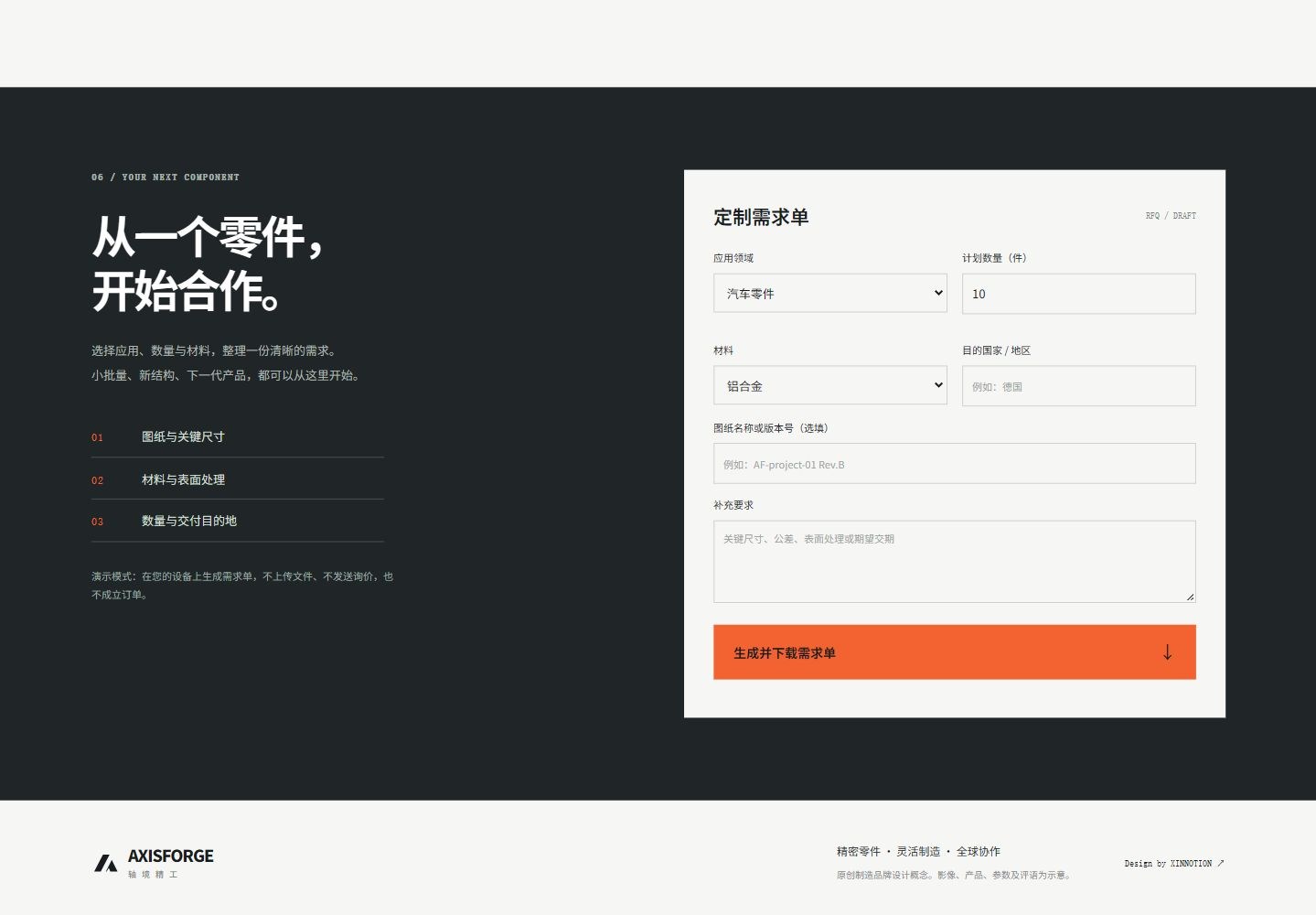This screenshot has height=915, width=1316.
Task: Click the RFQ / DRAFT label
Action: 1171,216
